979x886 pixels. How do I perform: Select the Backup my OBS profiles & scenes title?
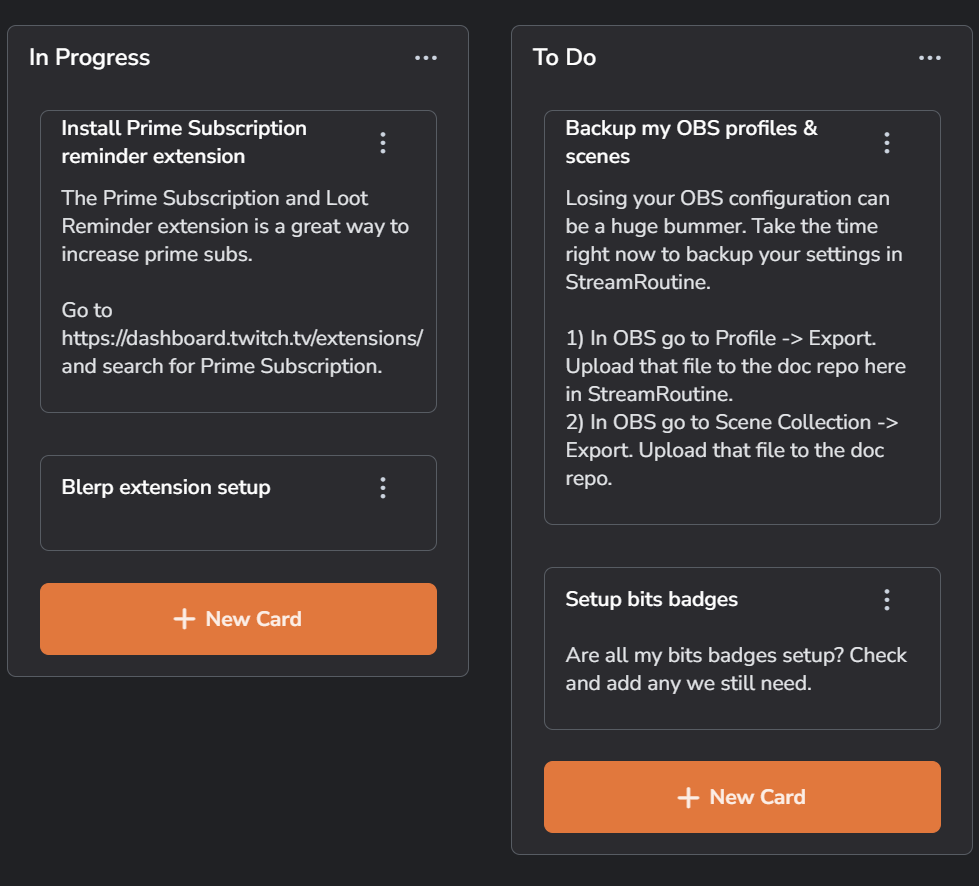click(x=692, y=142)
